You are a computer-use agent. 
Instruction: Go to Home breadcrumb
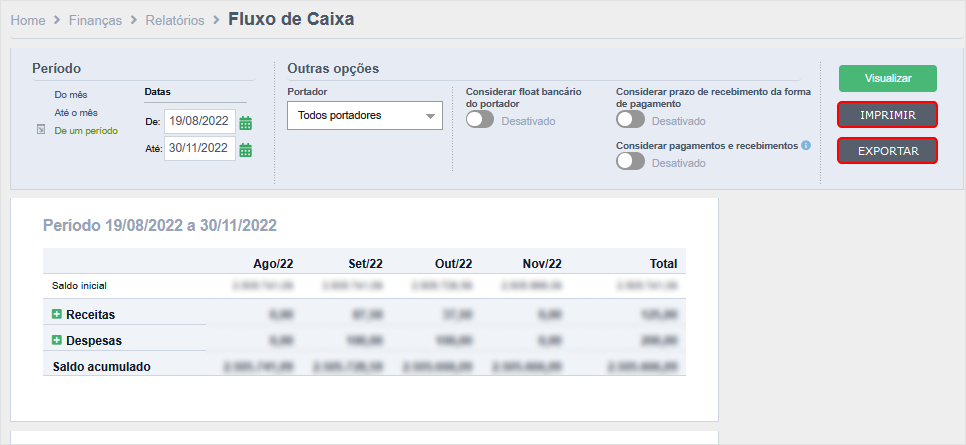[28, 20]
